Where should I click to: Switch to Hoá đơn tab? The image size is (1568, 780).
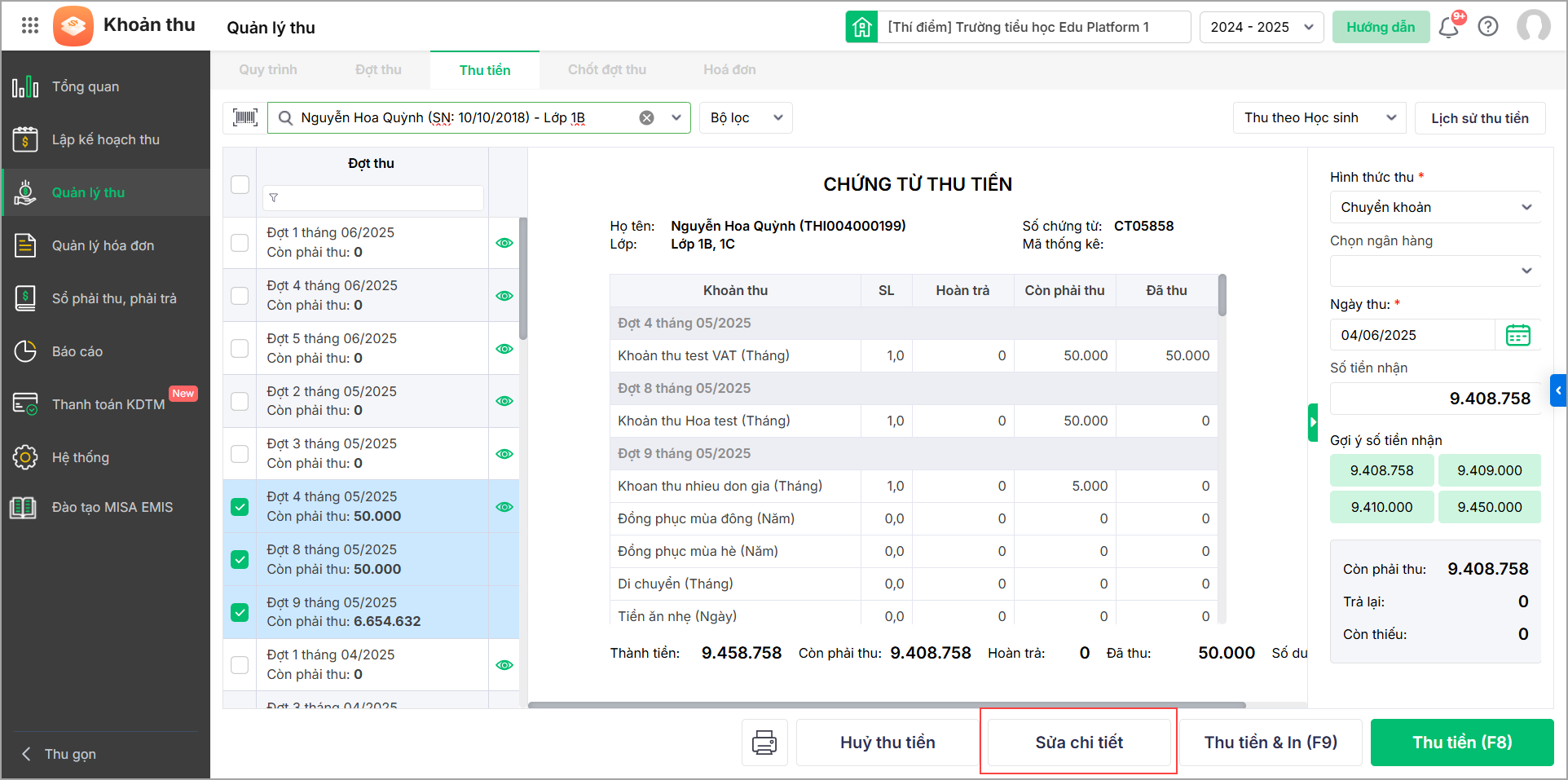(729, 70)
